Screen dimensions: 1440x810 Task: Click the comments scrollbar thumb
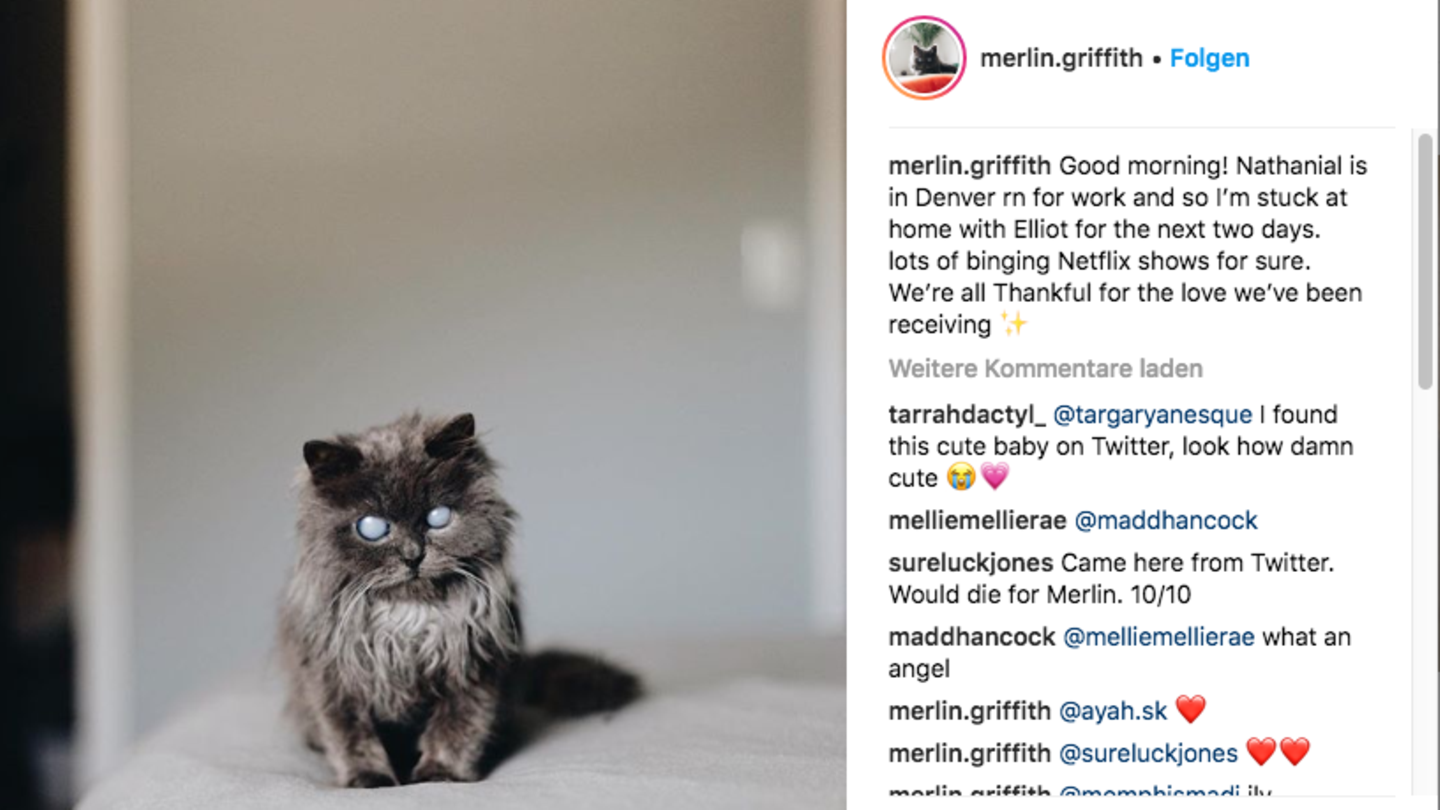click(1425, 261)
